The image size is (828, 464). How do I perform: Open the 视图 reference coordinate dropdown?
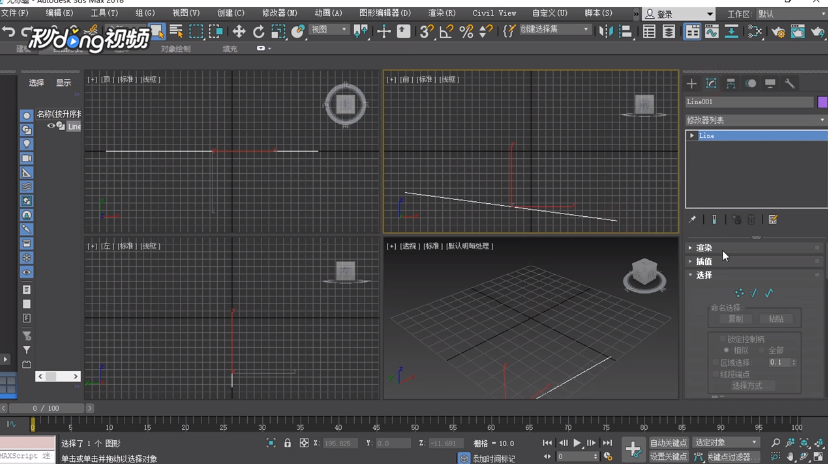coord(328,30)
